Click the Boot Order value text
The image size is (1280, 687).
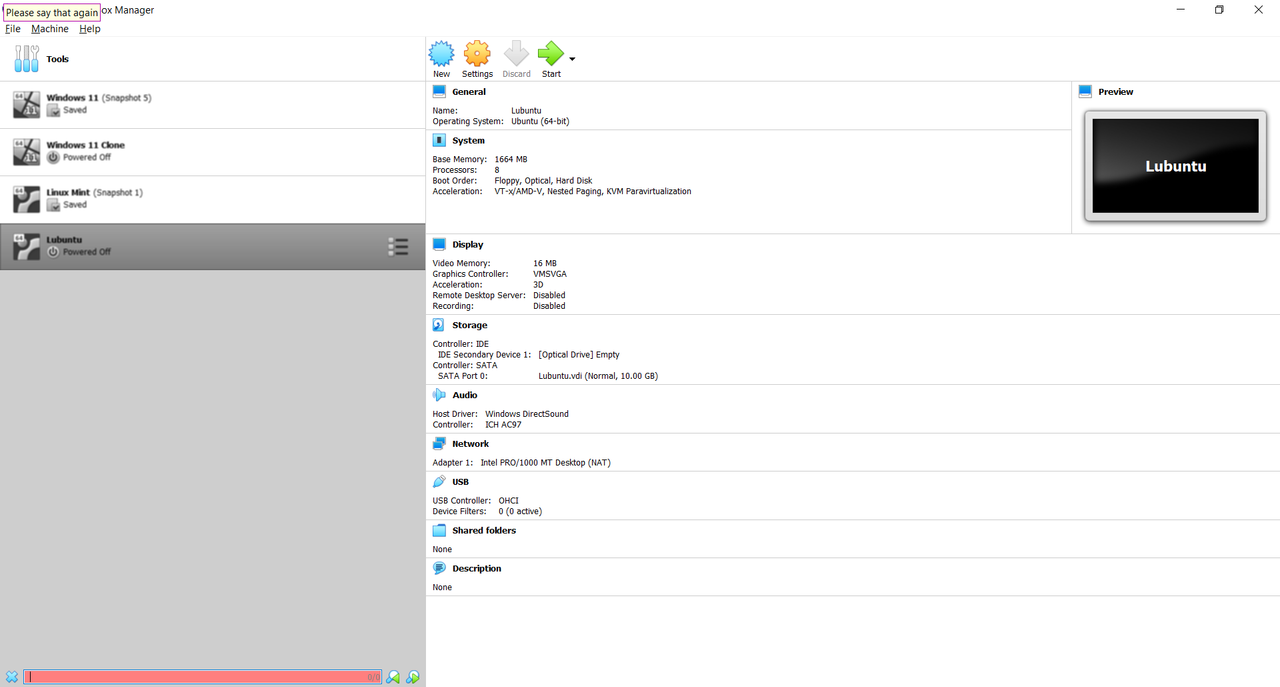543,181
